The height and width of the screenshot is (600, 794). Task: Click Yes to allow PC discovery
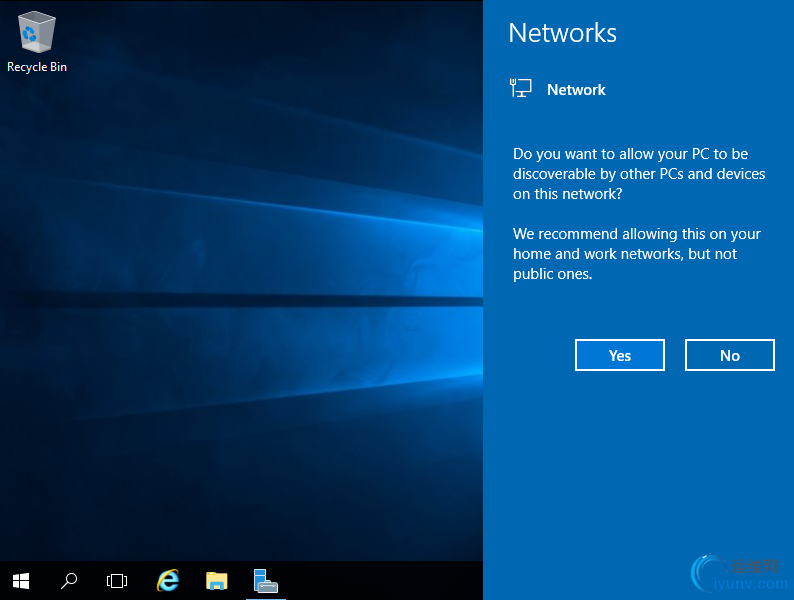(620, 355)
